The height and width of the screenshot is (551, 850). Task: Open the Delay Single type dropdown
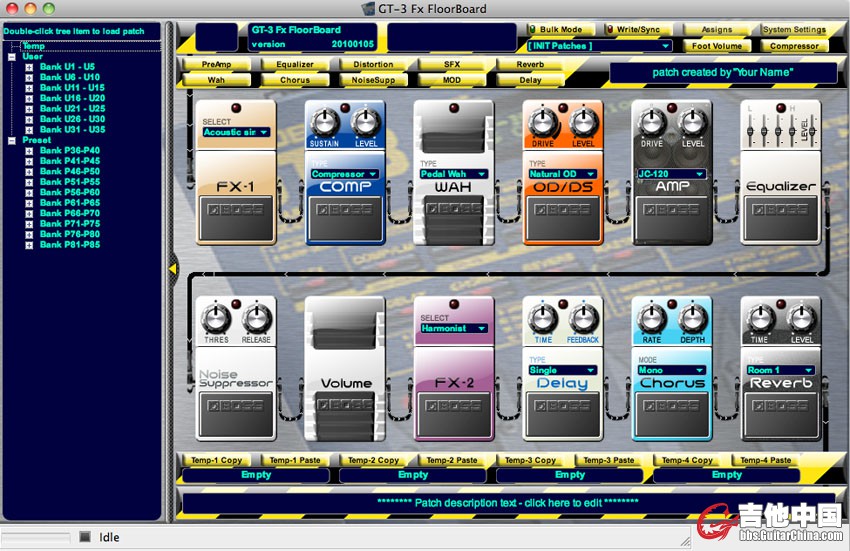tap(563, 370)
